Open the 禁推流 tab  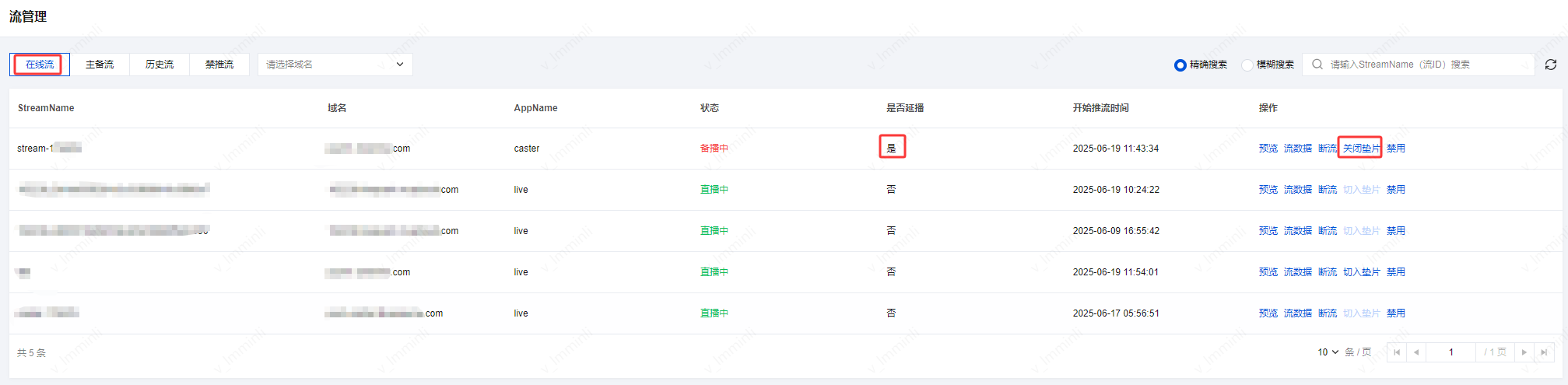(x=219, y=65)
